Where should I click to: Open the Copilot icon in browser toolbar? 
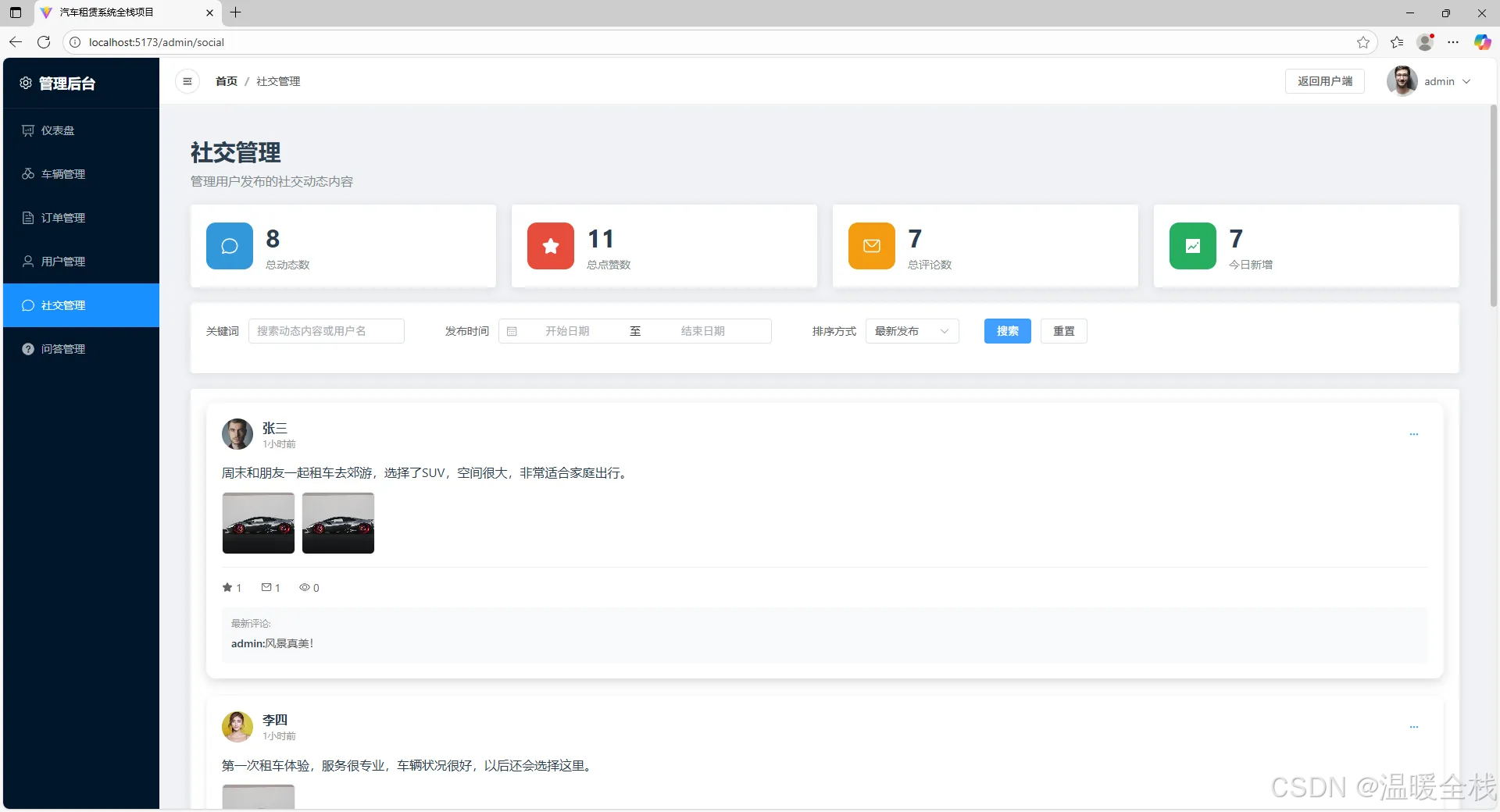click(x=1482, y=42)
